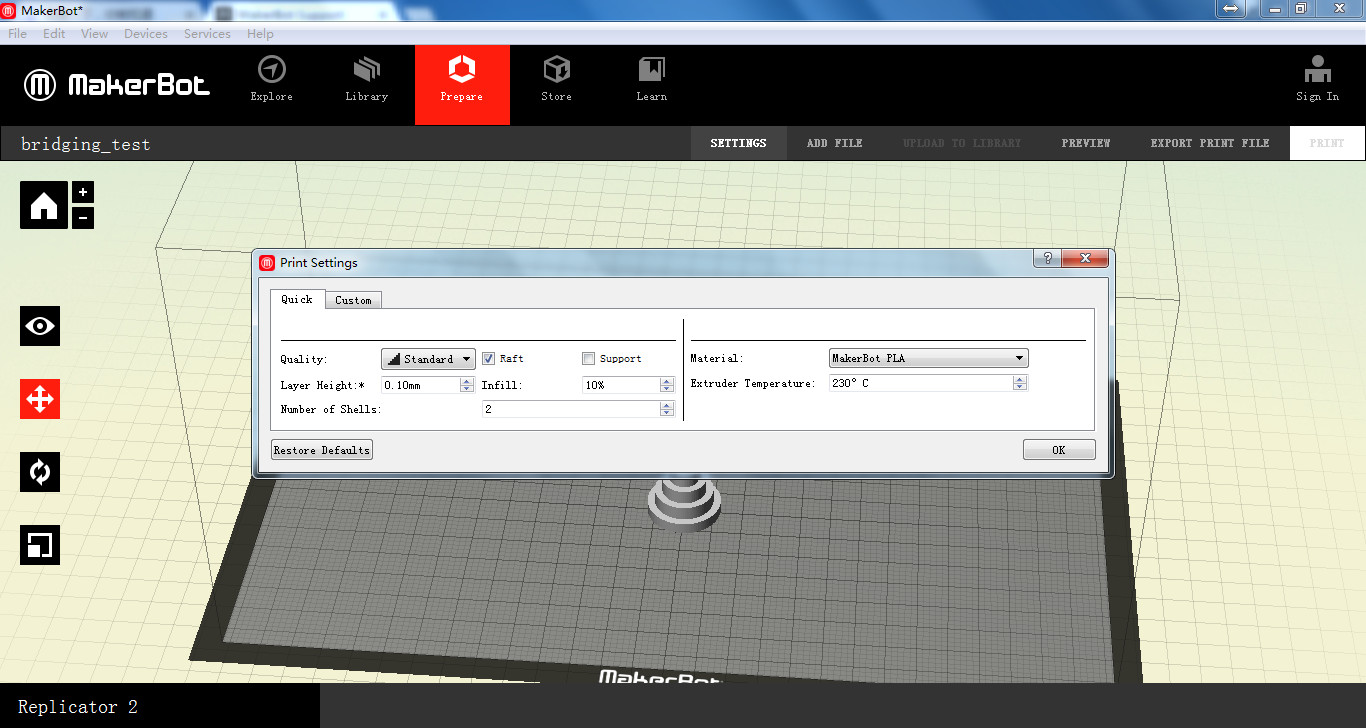The image size is (1366, 728).
Task: Reset view with the Home icon
Action: pos(44,205)
